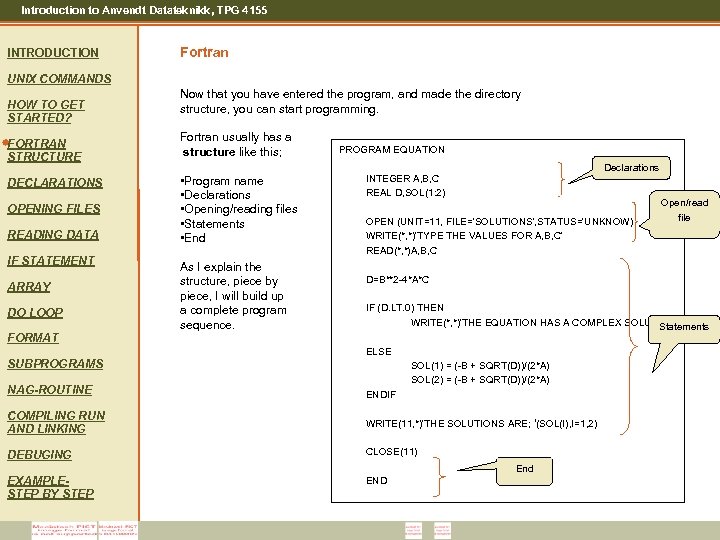Go to DEBUGING section
This screenshot has width=720, height=540.
pos(39,455)
